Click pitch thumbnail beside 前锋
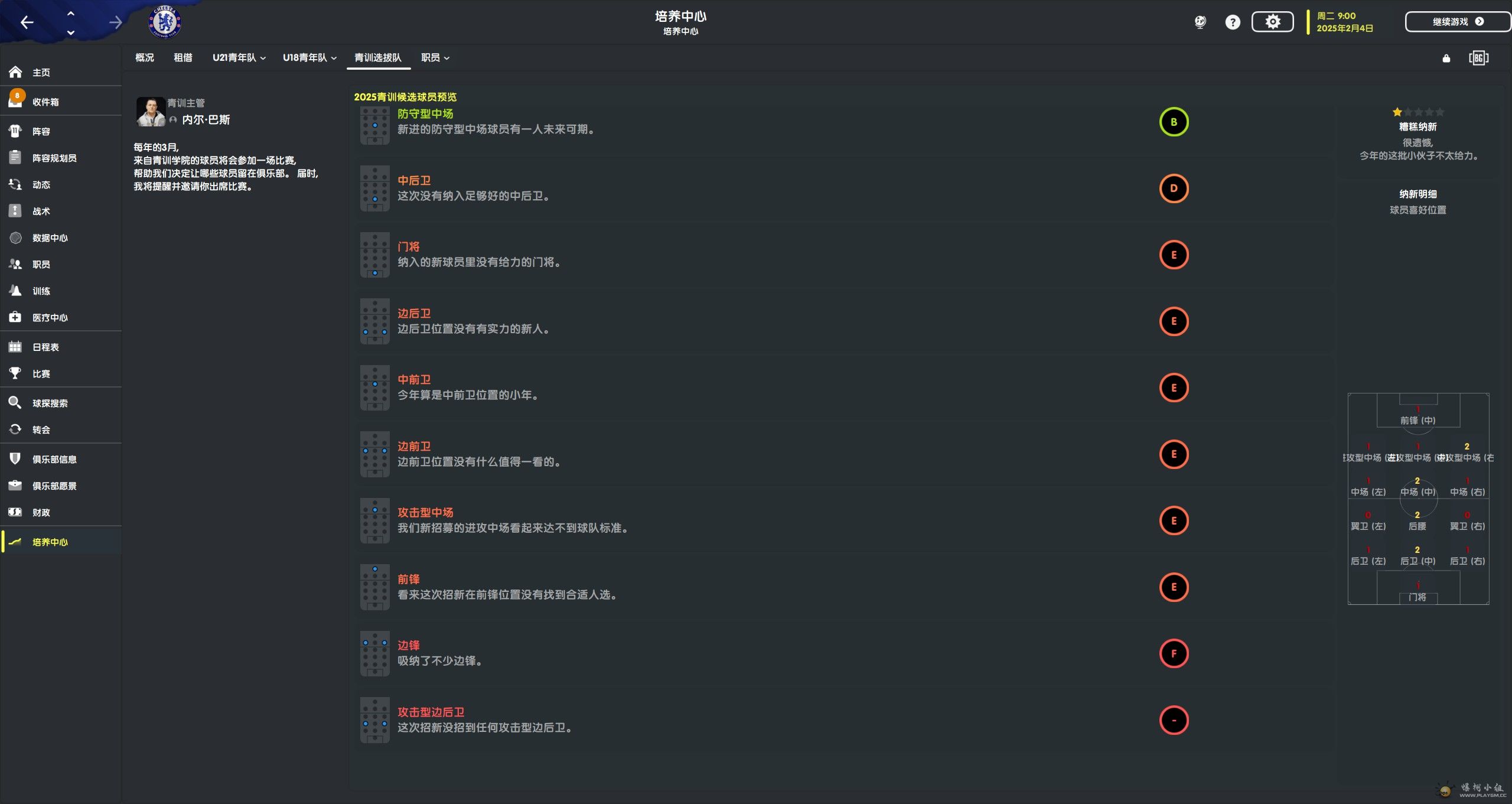 pyautogui.click(x=375, y=587)
